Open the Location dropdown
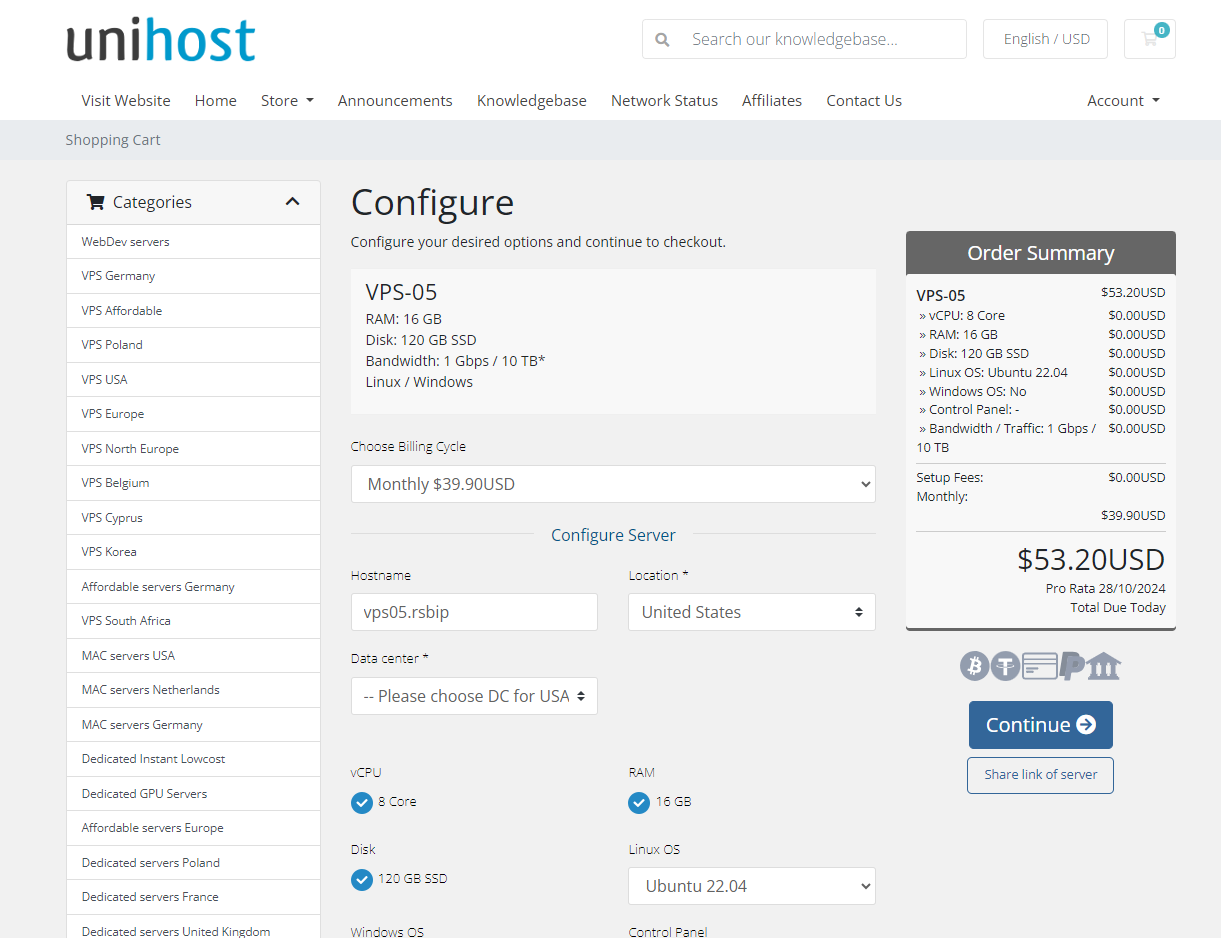The width and height of the screenshot is (1221, 938). pos(752,612)
